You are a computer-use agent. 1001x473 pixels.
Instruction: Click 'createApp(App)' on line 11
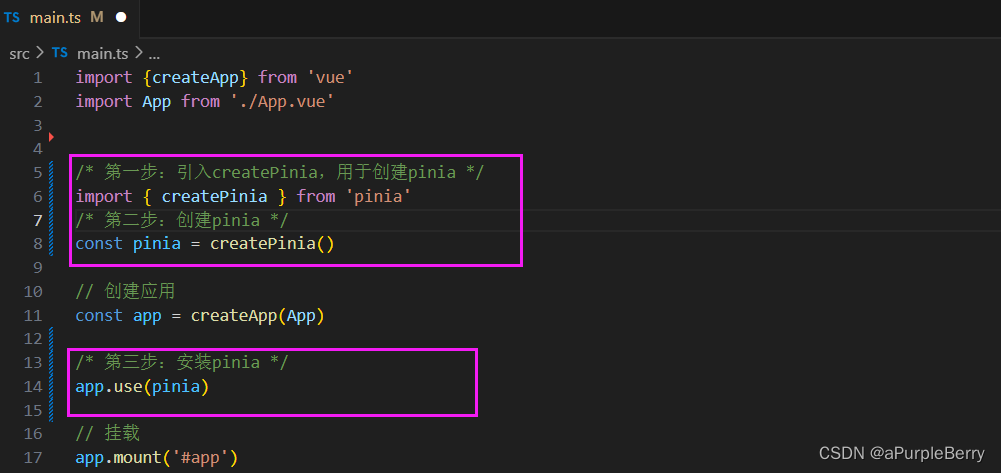(x=257, y=315)
